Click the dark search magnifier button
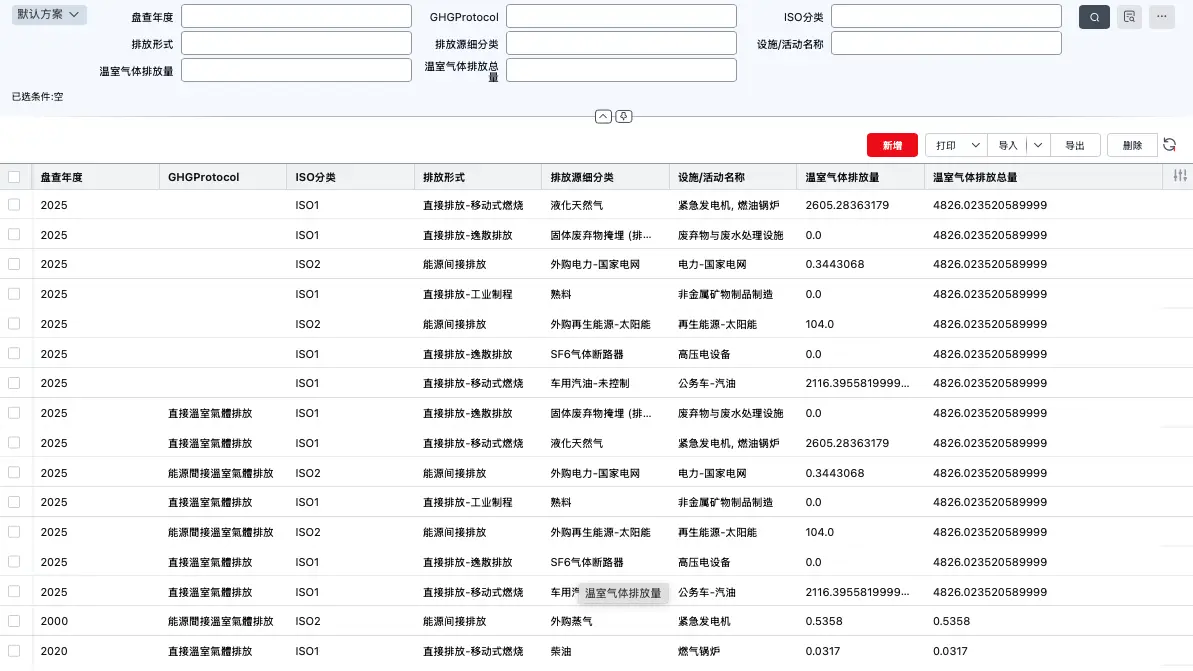Image resolution: width=1193 pixels, height=671 pixels. [x=1094, y=17]
